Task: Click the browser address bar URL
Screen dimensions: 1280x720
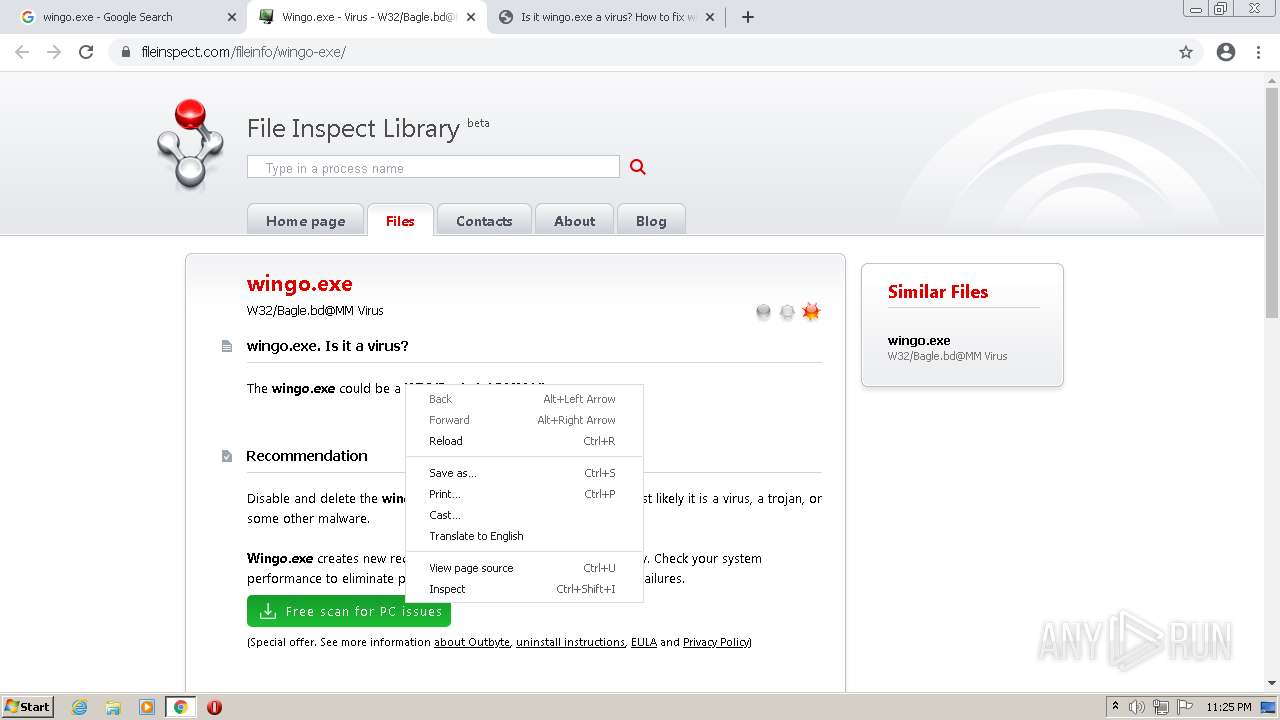Action: point(244,52)
